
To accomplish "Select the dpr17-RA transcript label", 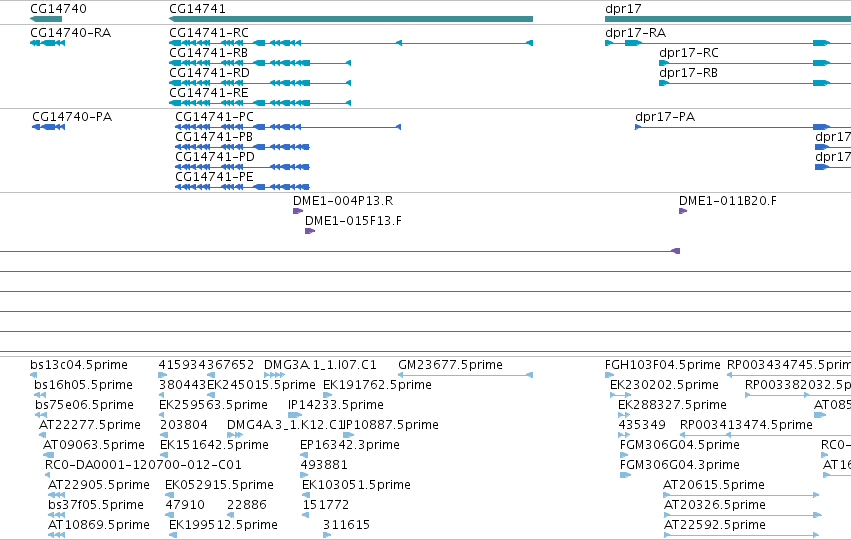I will 636,33.
